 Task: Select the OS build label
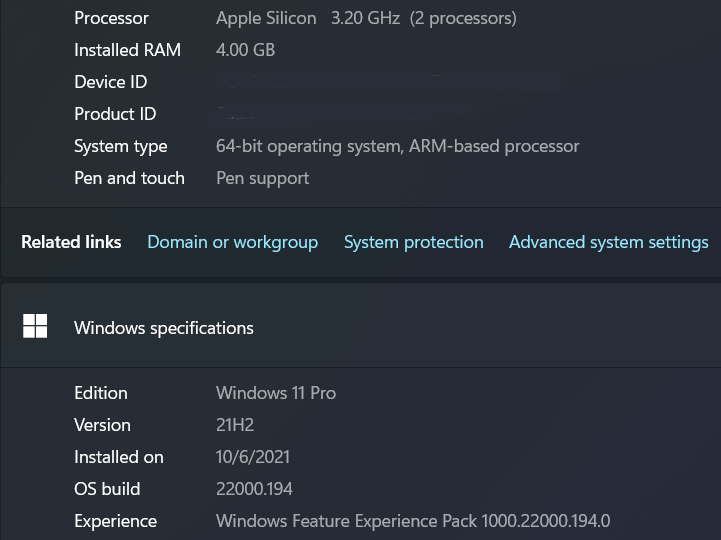click(x=107, y=489)
